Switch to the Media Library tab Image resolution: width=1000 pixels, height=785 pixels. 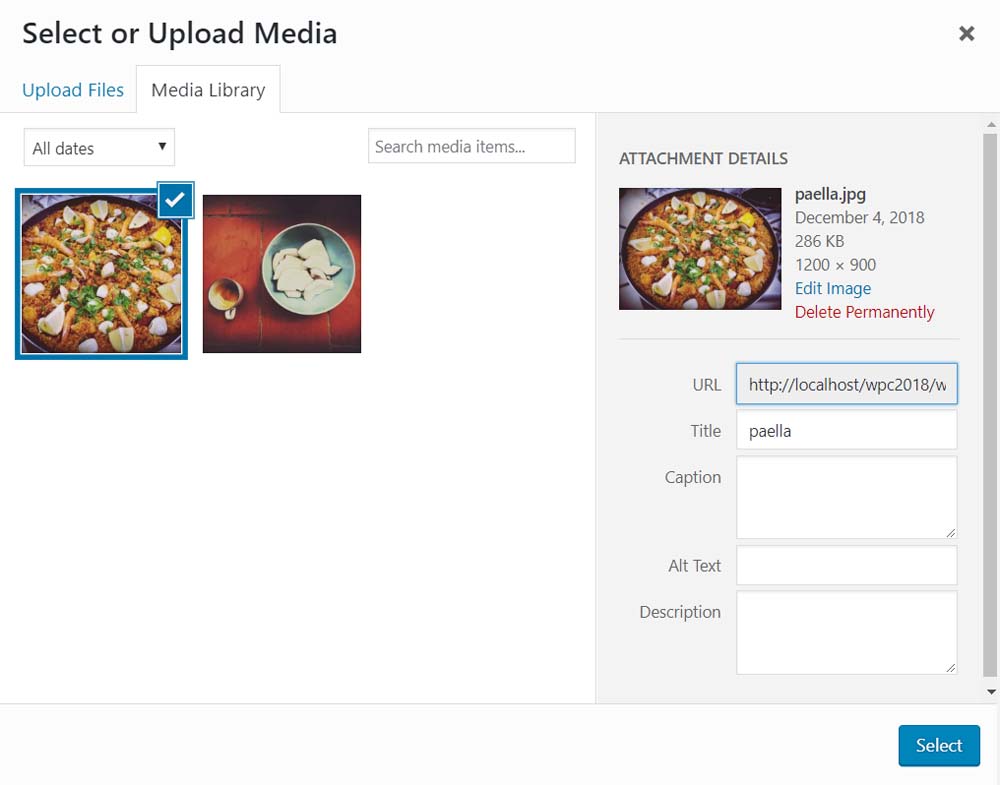(208, 90)
